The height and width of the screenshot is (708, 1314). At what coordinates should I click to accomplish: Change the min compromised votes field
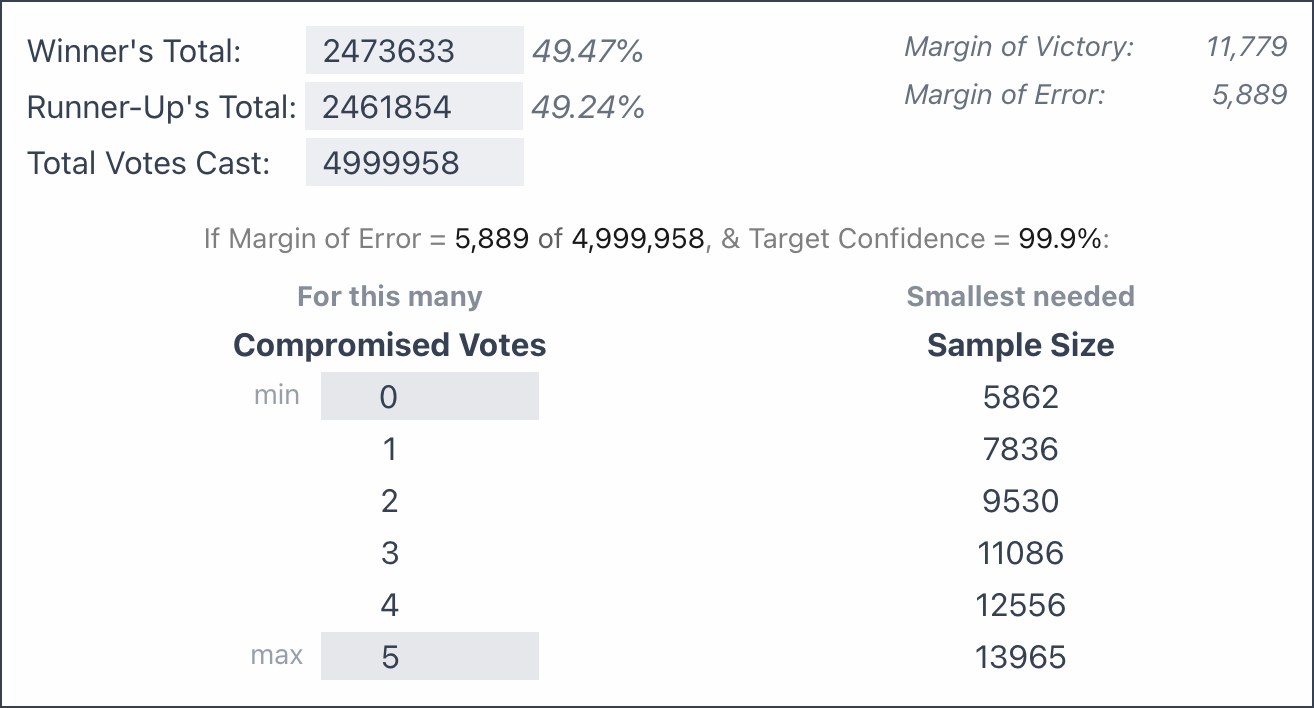point(430,397)
